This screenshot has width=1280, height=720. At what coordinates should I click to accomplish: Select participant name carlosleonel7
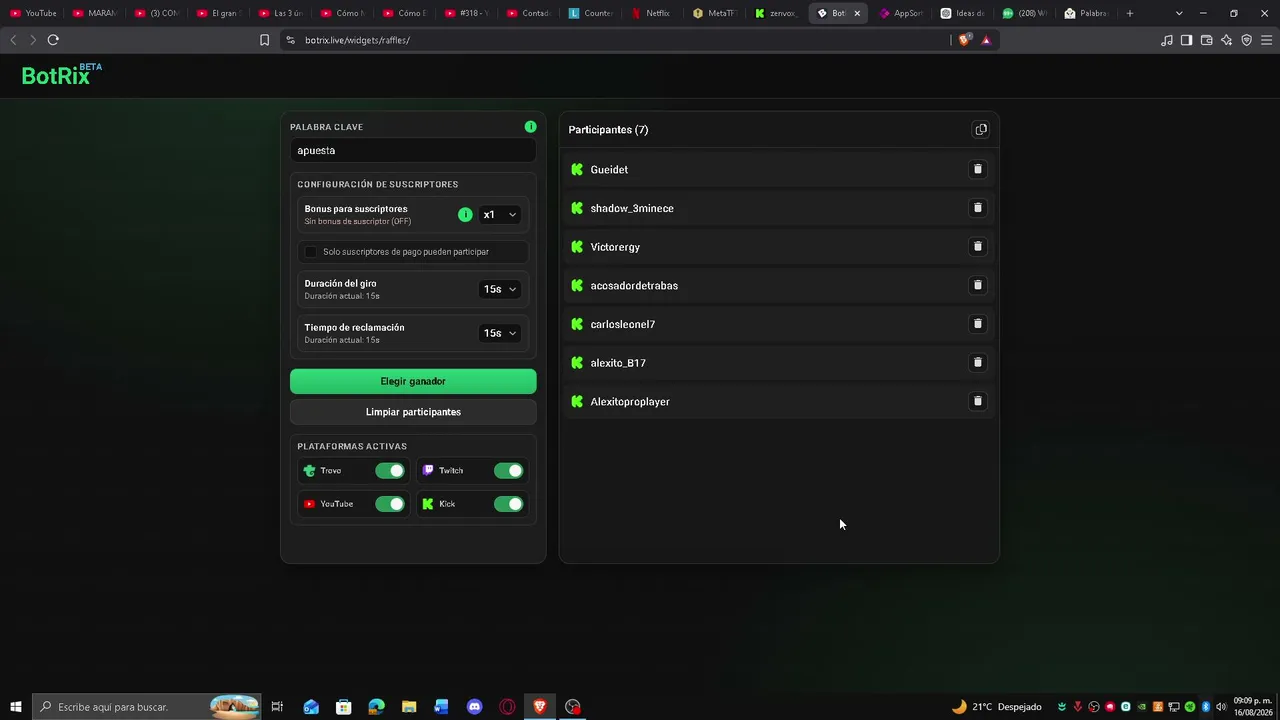point(623,324)
